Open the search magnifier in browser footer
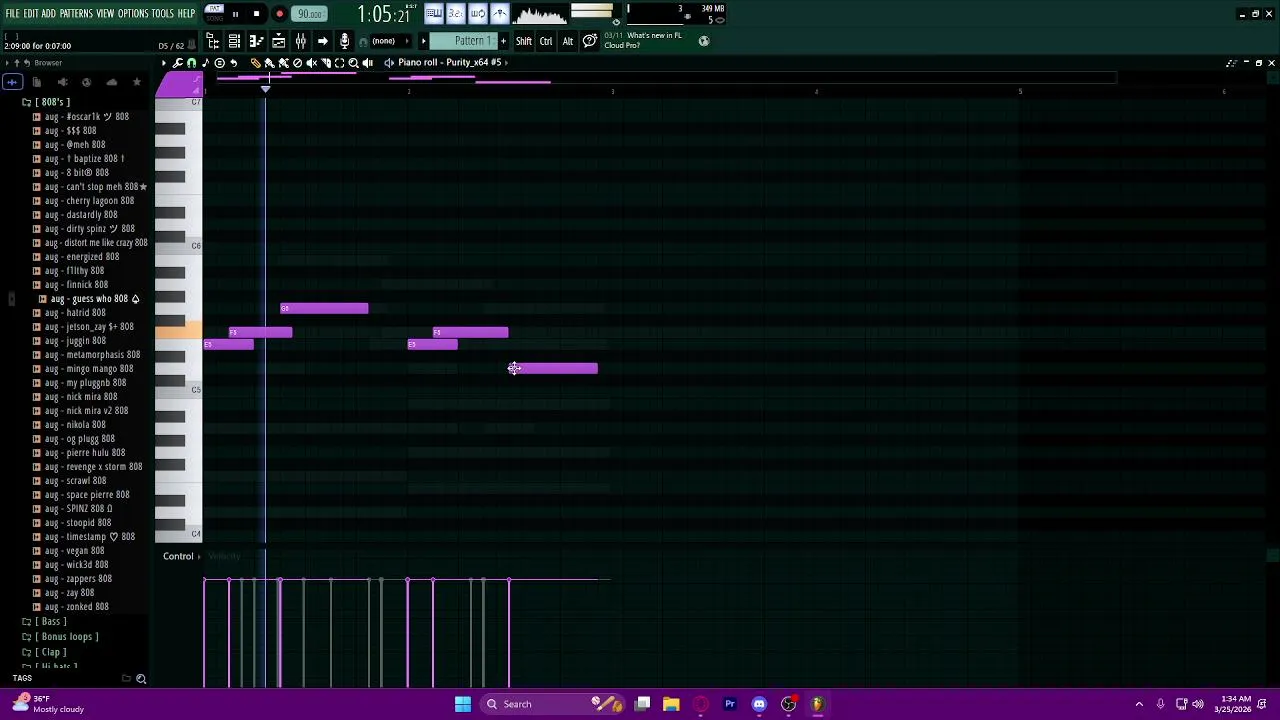1280x720 pixels. tap(141, 679)
